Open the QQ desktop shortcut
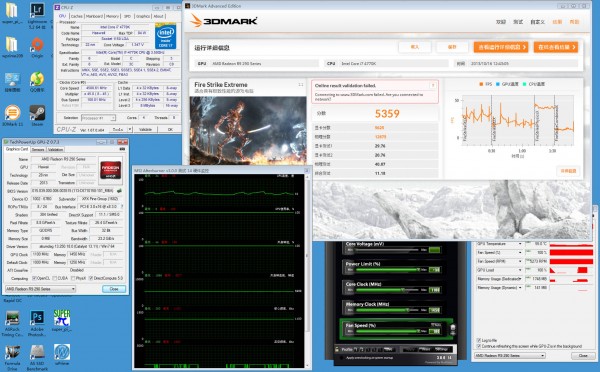This screenshot has height=372, width=600. [37, 82]
